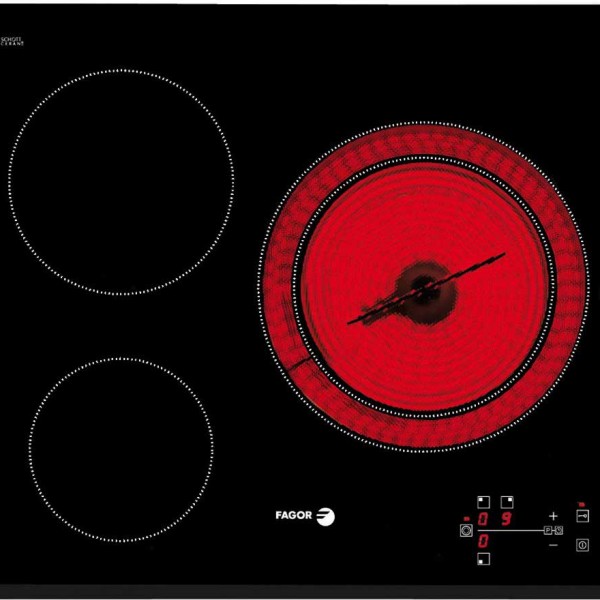The height and width of the screenshot is (600, 600).
Task: Click the FAGOR brand logo
Action: (305, 516)
